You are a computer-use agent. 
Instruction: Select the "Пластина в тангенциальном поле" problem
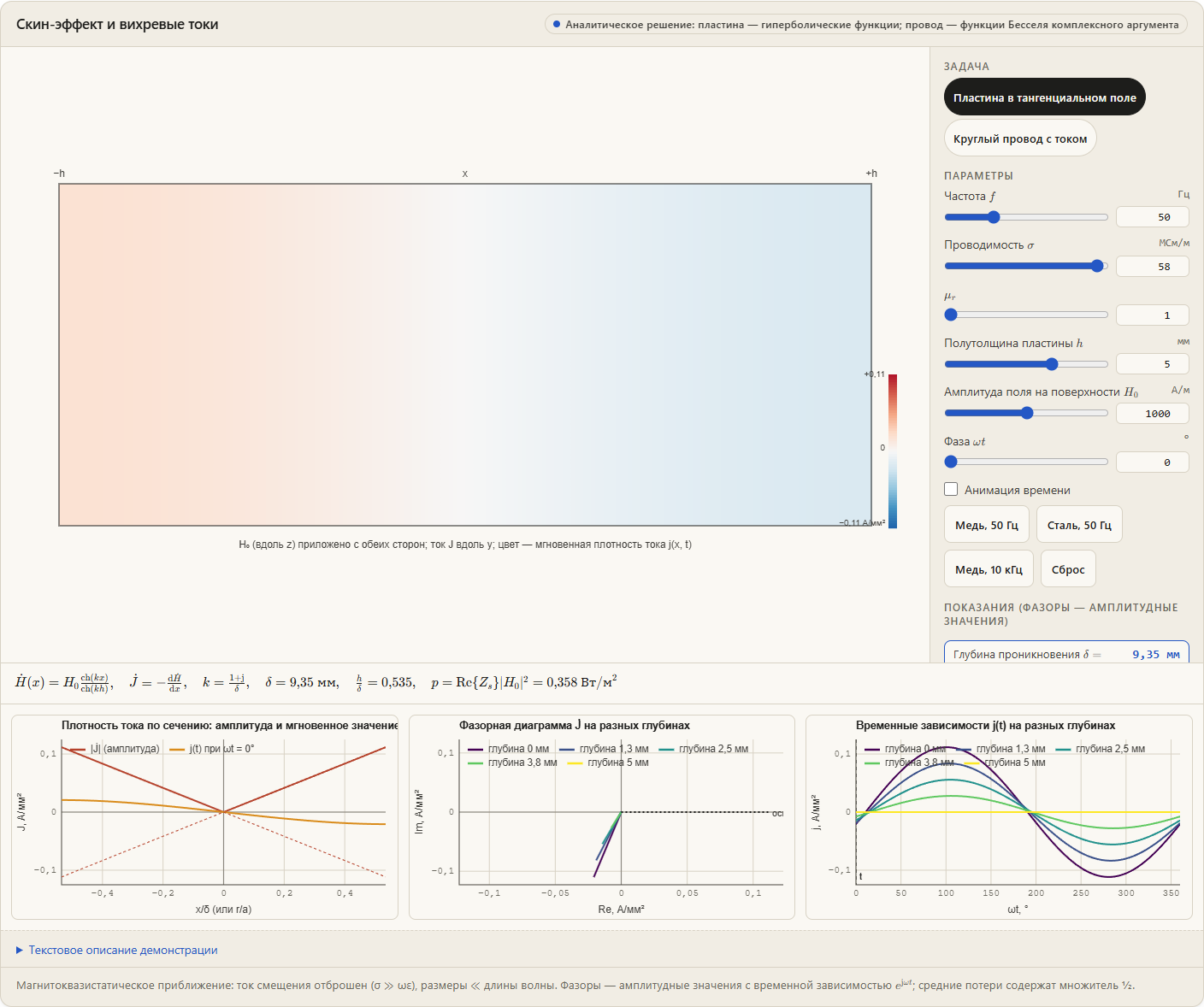coord(1044,97)
